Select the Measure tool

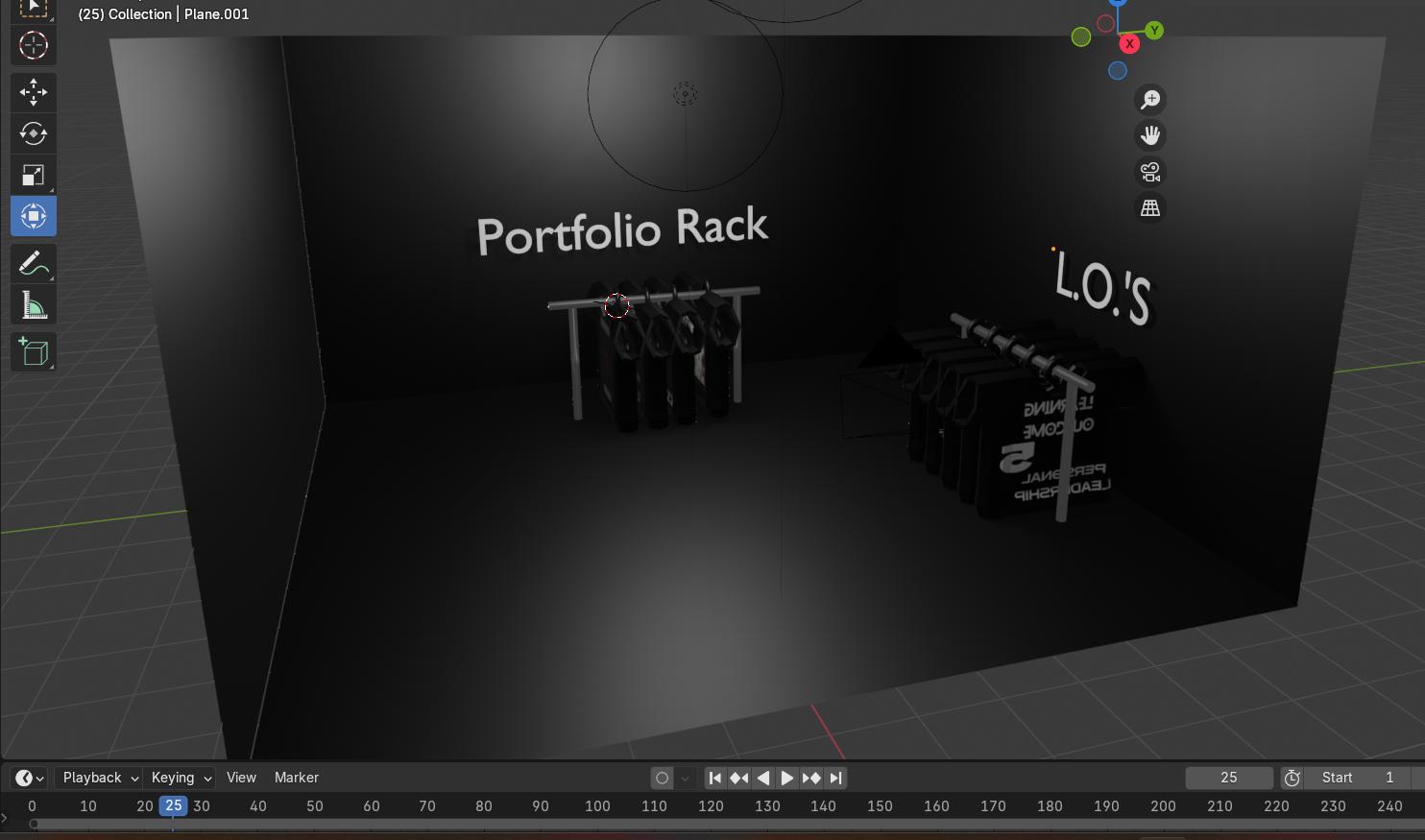[x=34, y=305]
